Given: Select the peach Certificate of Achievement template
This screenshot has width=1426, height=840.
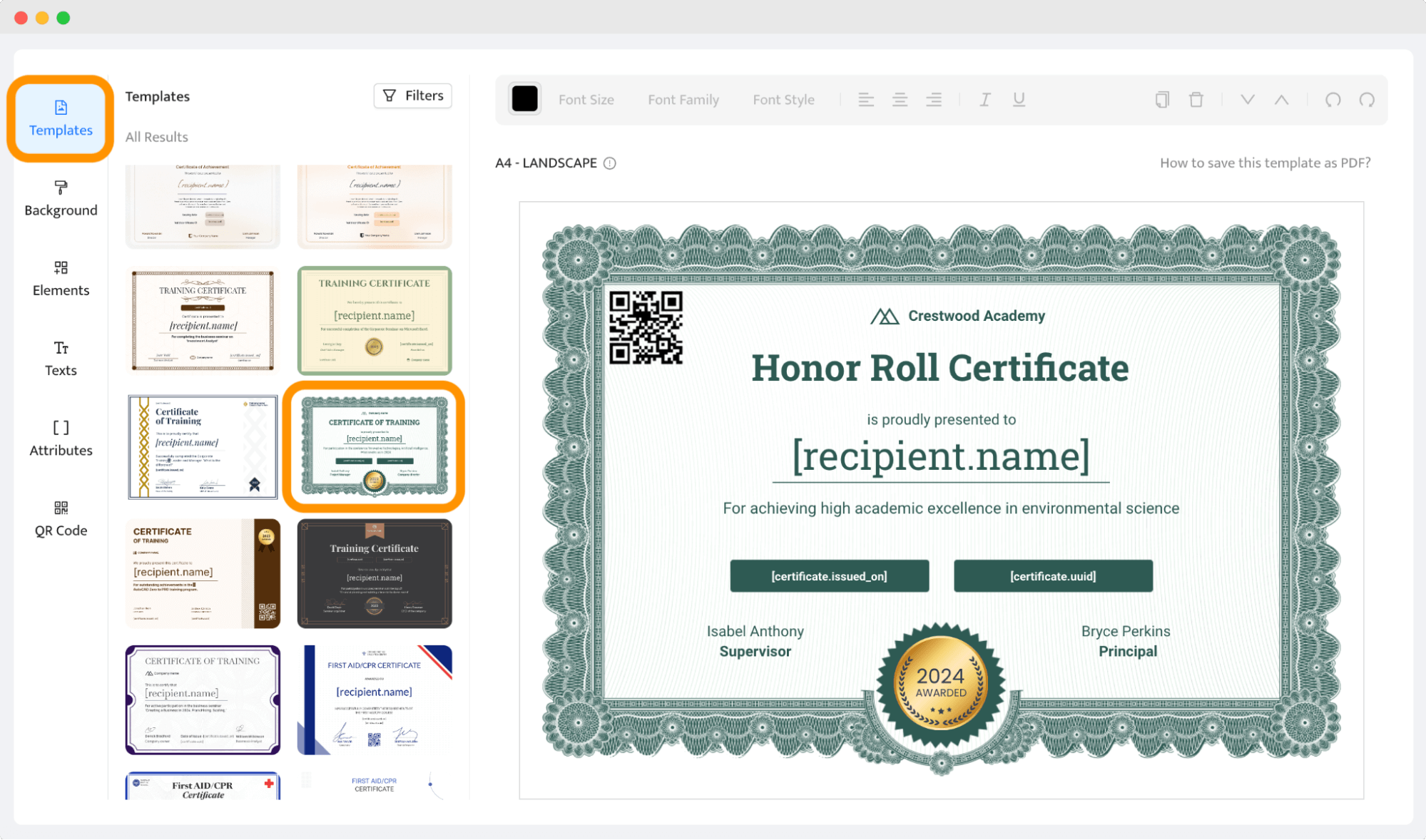Looking at the screenshot, I should [375, 206].
